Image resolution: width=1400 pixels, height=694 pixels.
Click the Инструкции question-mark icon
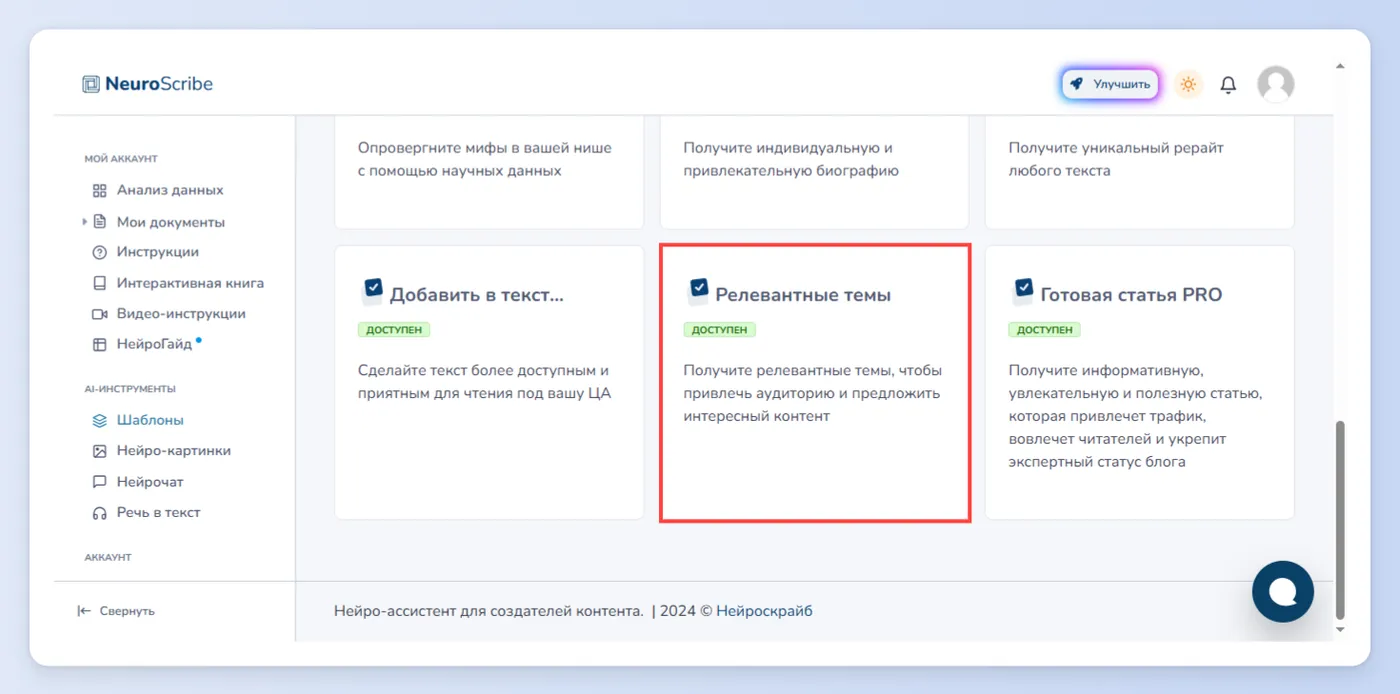click(99, 252)
